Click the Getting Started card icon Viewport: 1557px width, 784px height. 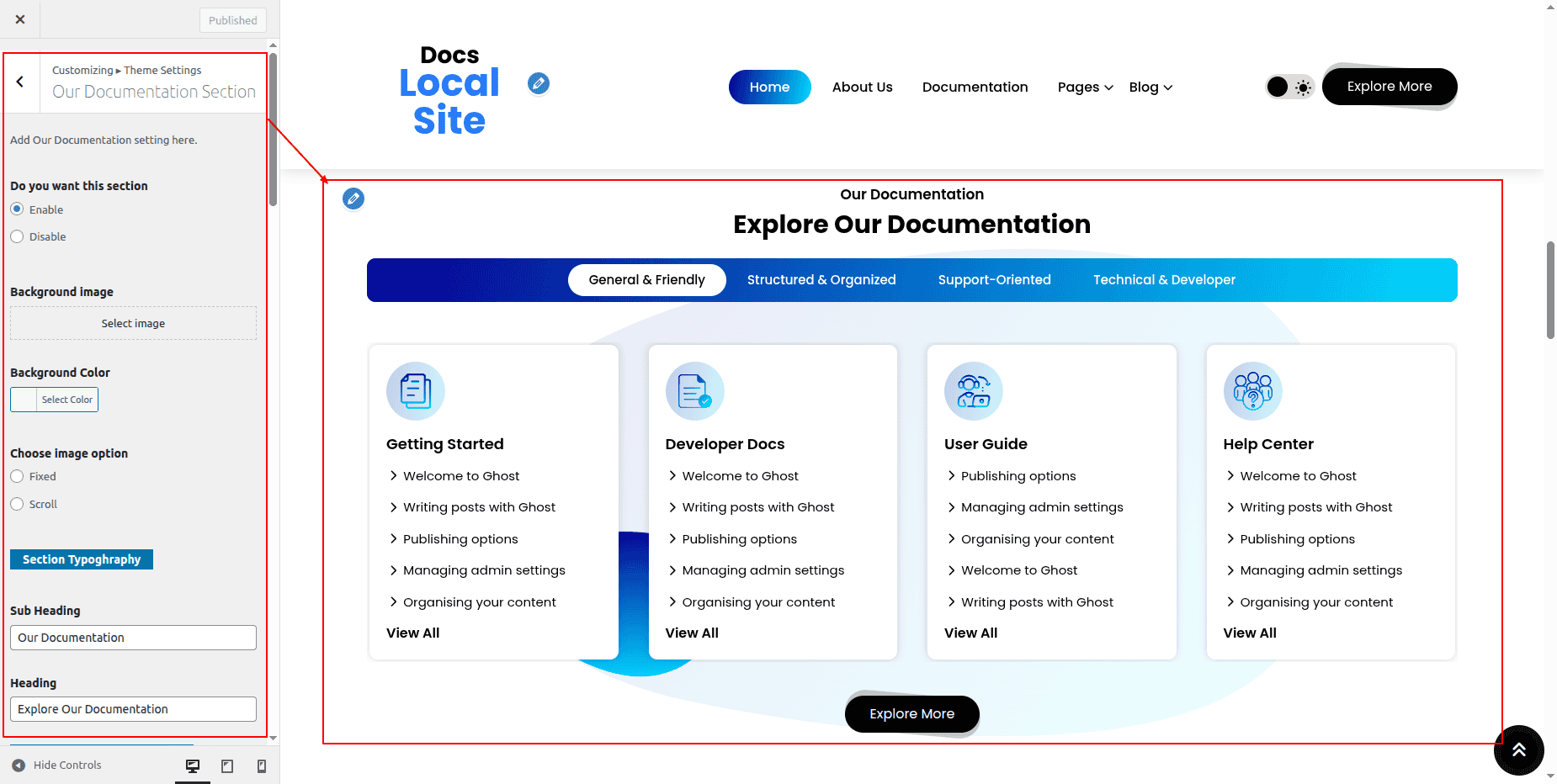click(415, 391)
